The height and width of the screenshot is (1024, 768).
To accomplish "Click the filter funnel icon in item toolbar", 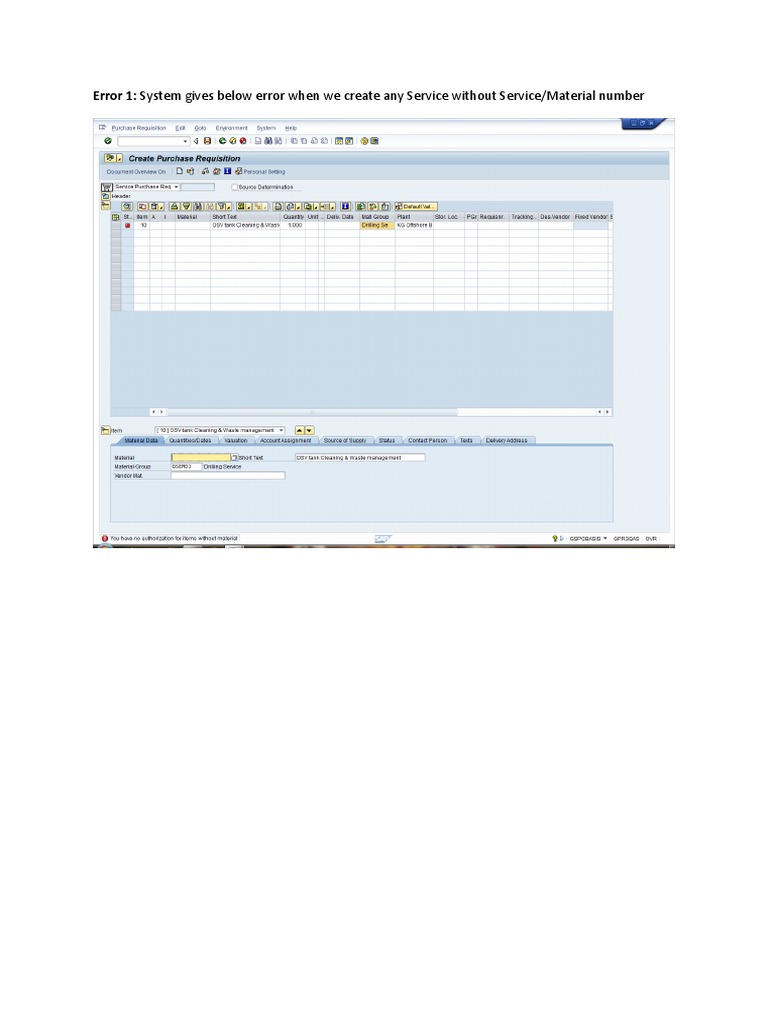I will click(222, 206).
